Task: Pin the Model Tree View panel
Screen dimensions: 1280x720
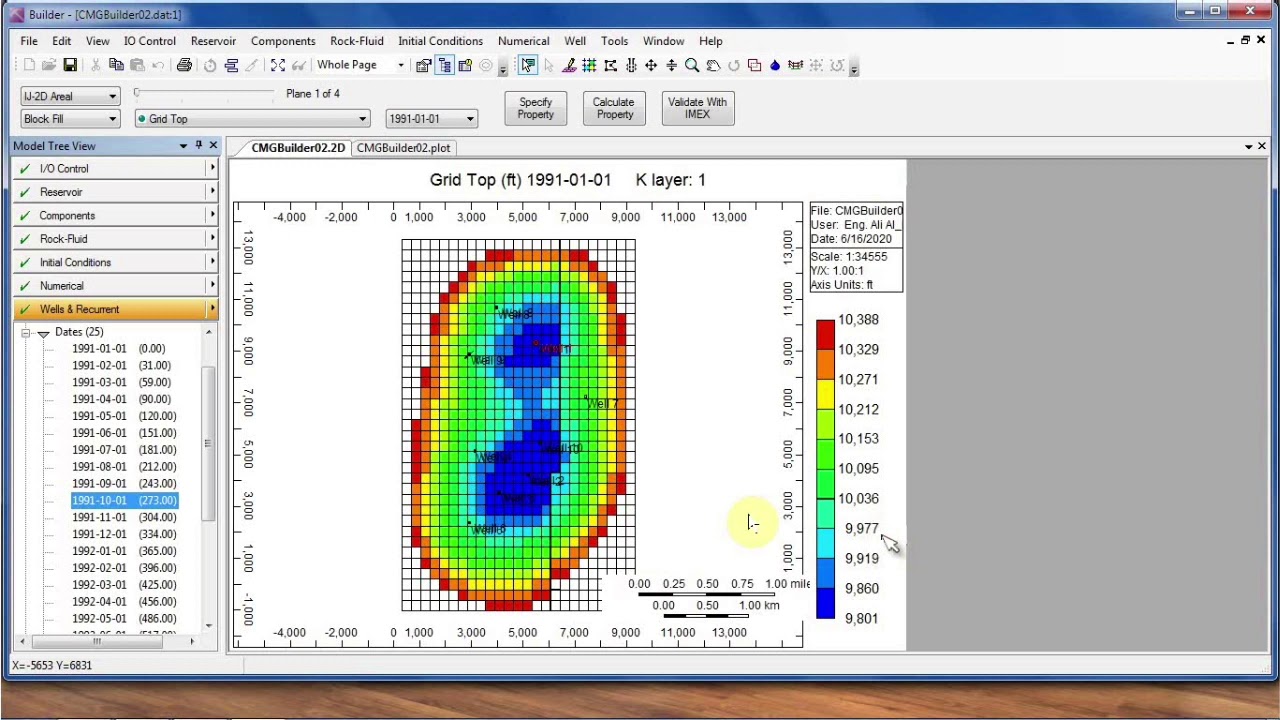Action: pos(199,146)
